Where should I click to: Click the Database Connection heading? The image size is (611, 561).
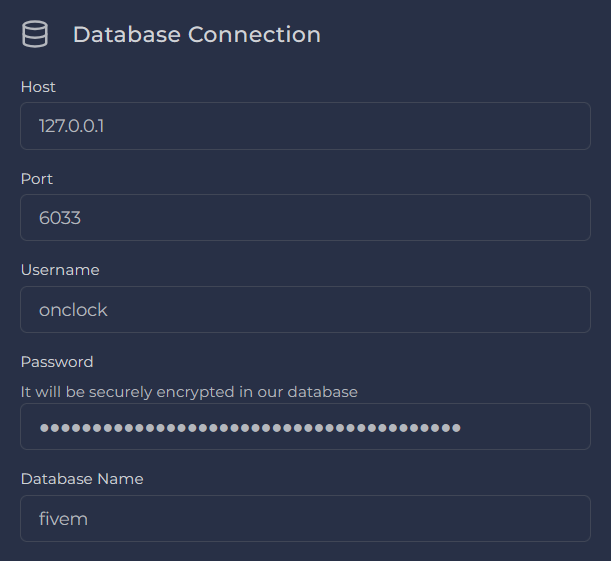pos(197,34)
